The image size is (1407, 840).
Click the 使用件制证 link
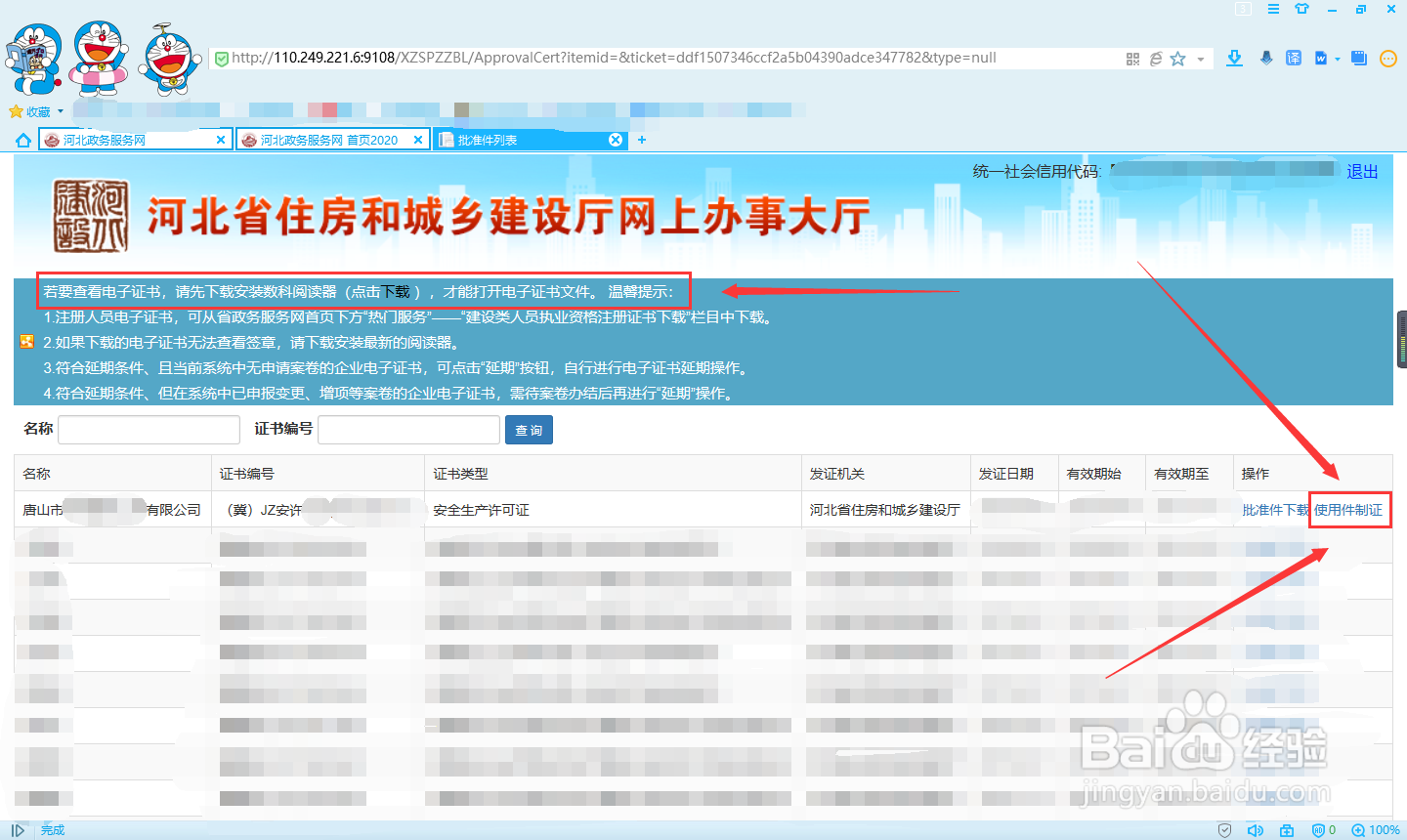click(x=1349, y=509)
